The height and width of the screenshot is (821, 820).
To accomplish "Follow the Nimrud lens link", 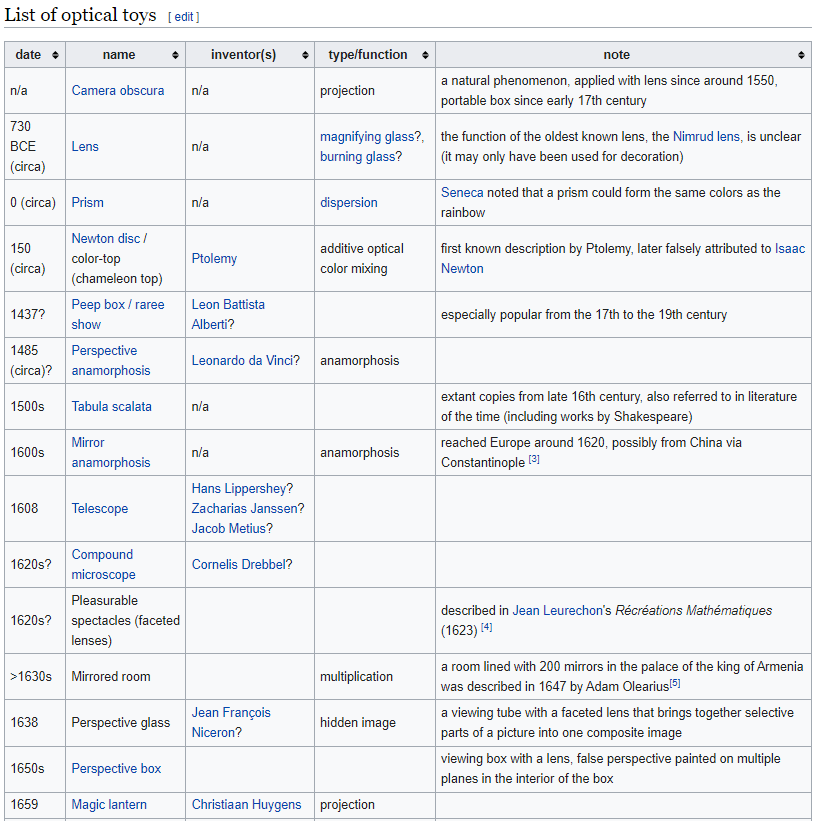I will click(706, 137).
